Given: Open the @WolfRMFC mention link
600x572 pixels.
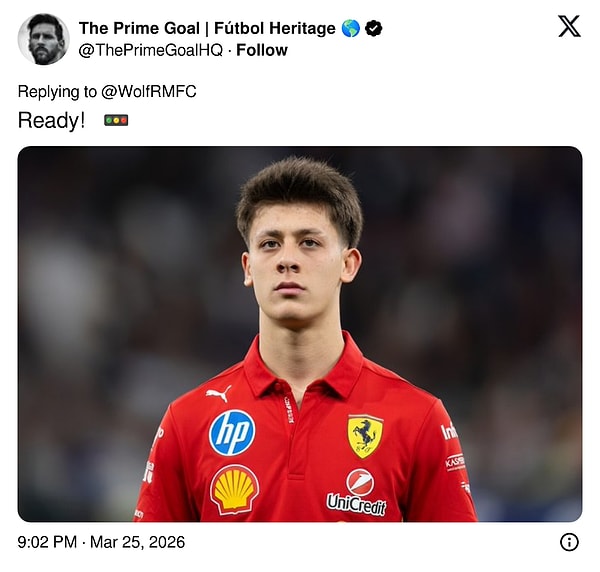Looking at the screenshot, I should pos(148,92).
